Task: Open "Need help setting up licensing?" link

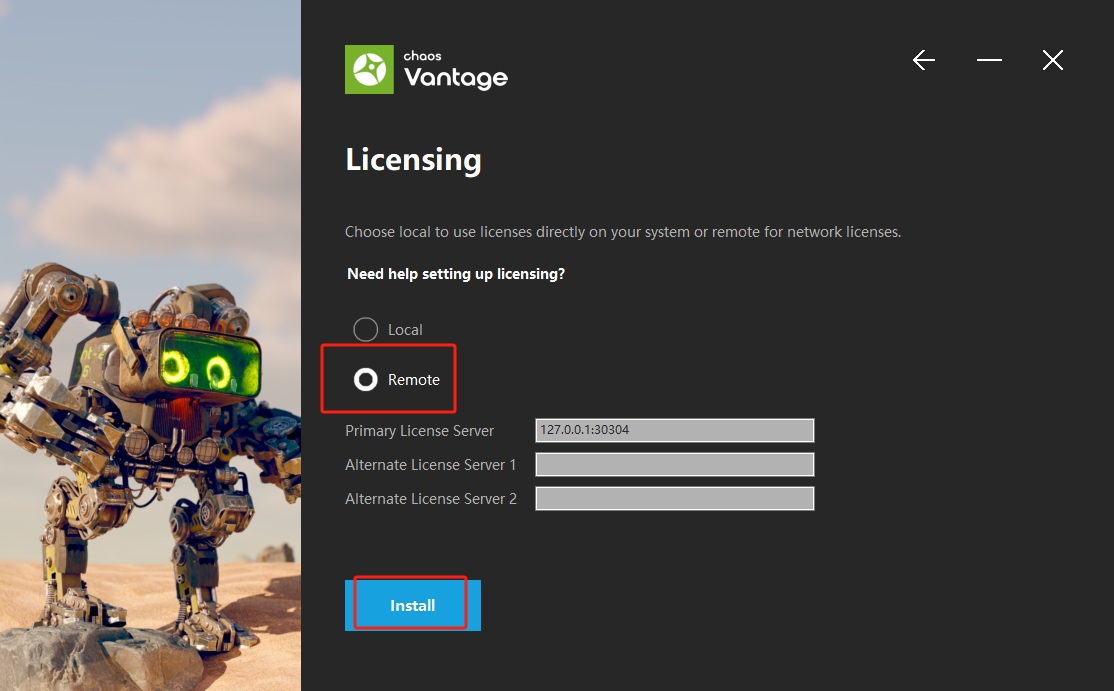Action: pos(456,274)
